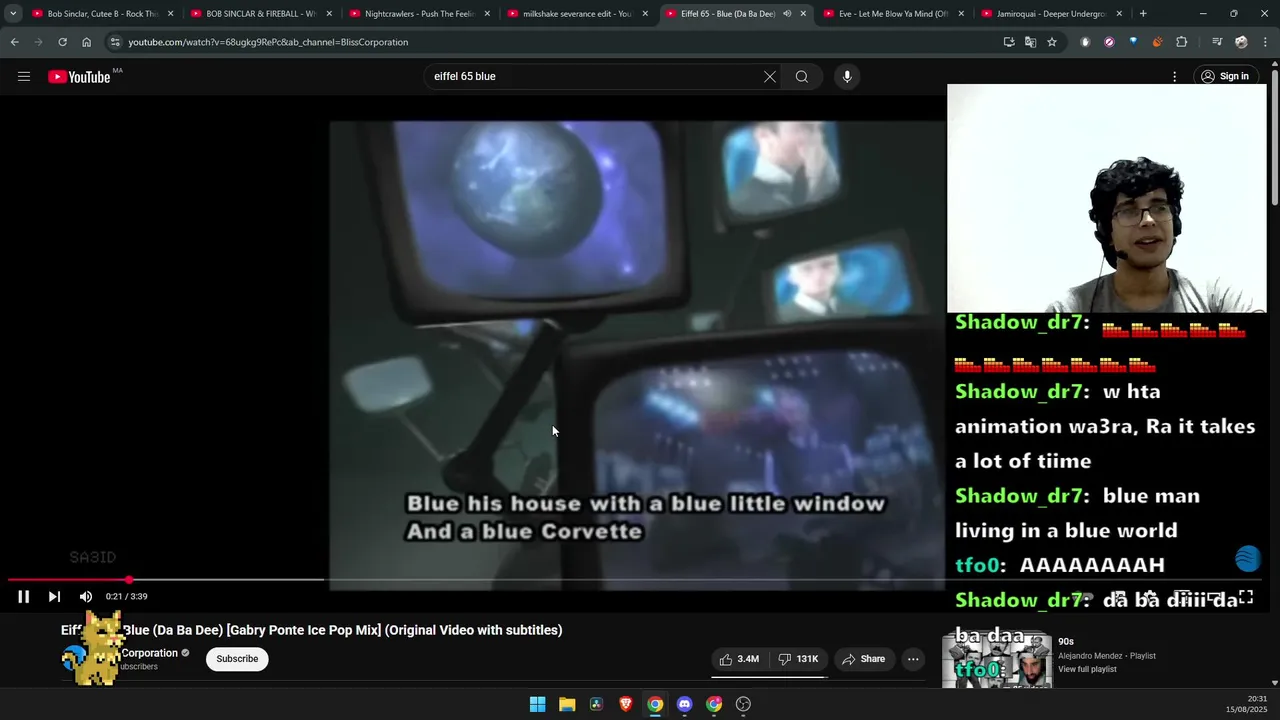Viewport: 1280px width, 720px height.
Task: Switch to 'BOB SINCLAR & FIREBALL' tab
Action: click(260, 14)
